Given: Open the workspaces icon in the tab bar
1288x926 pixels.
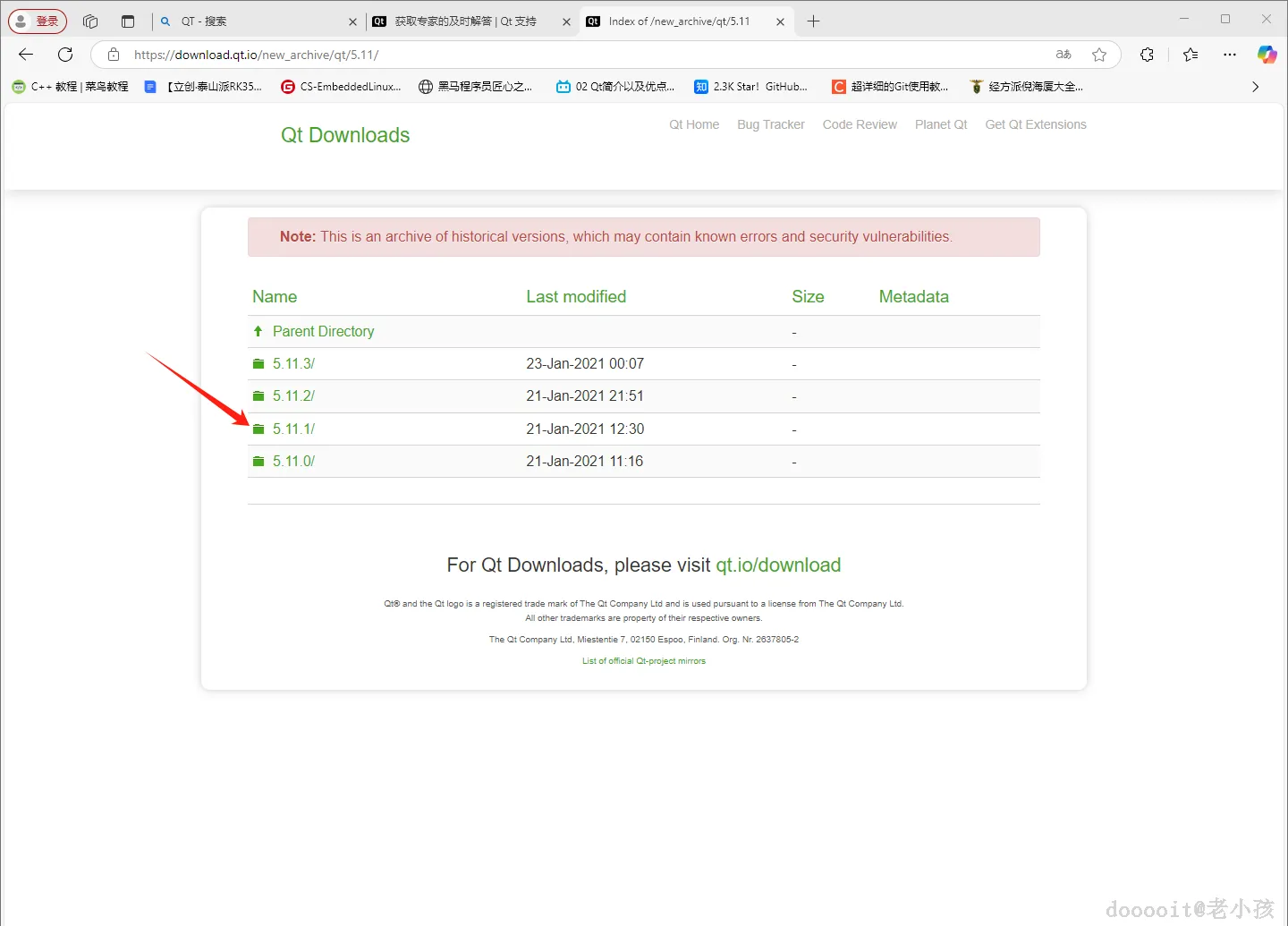Looking at the screenshot, I should tap(90, 21).
